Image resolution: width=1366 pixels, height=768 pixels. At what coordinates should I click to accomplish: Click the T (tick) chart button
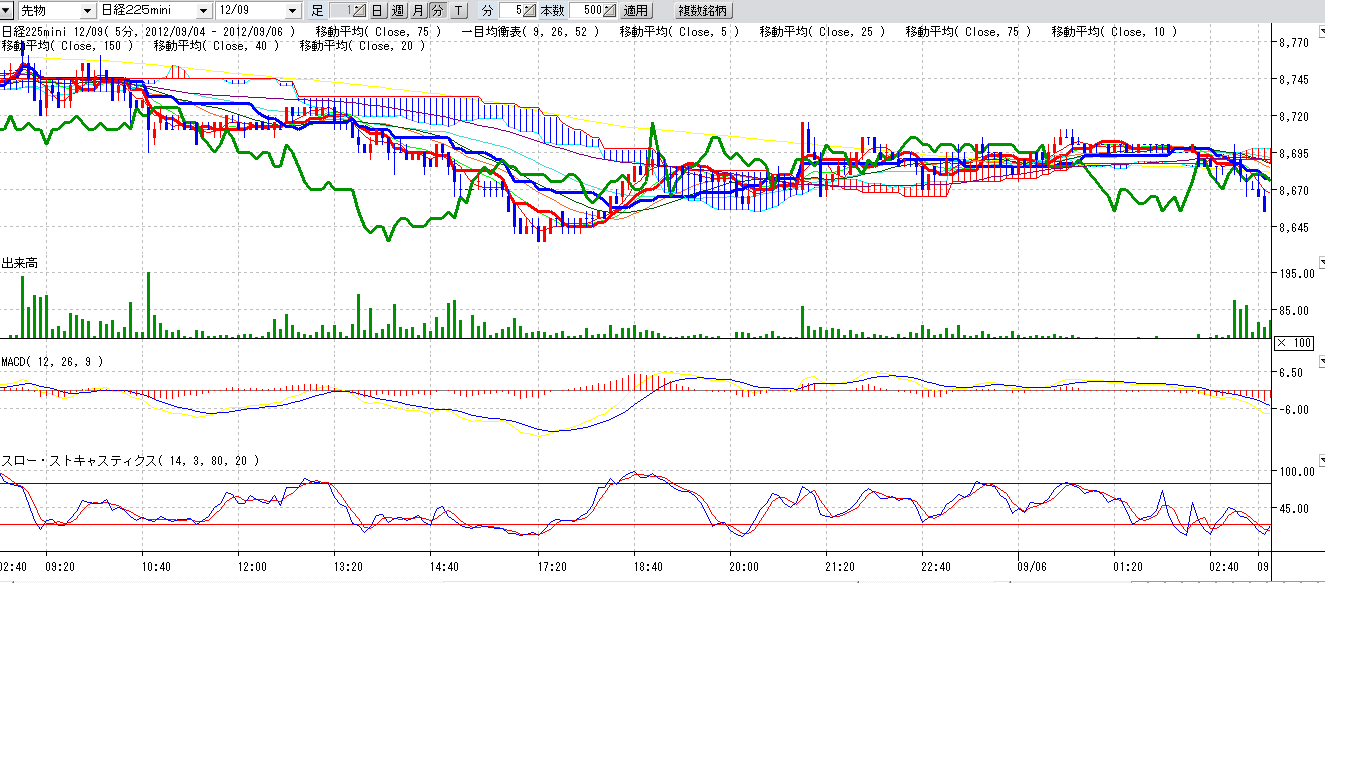[x=458, y=10]
